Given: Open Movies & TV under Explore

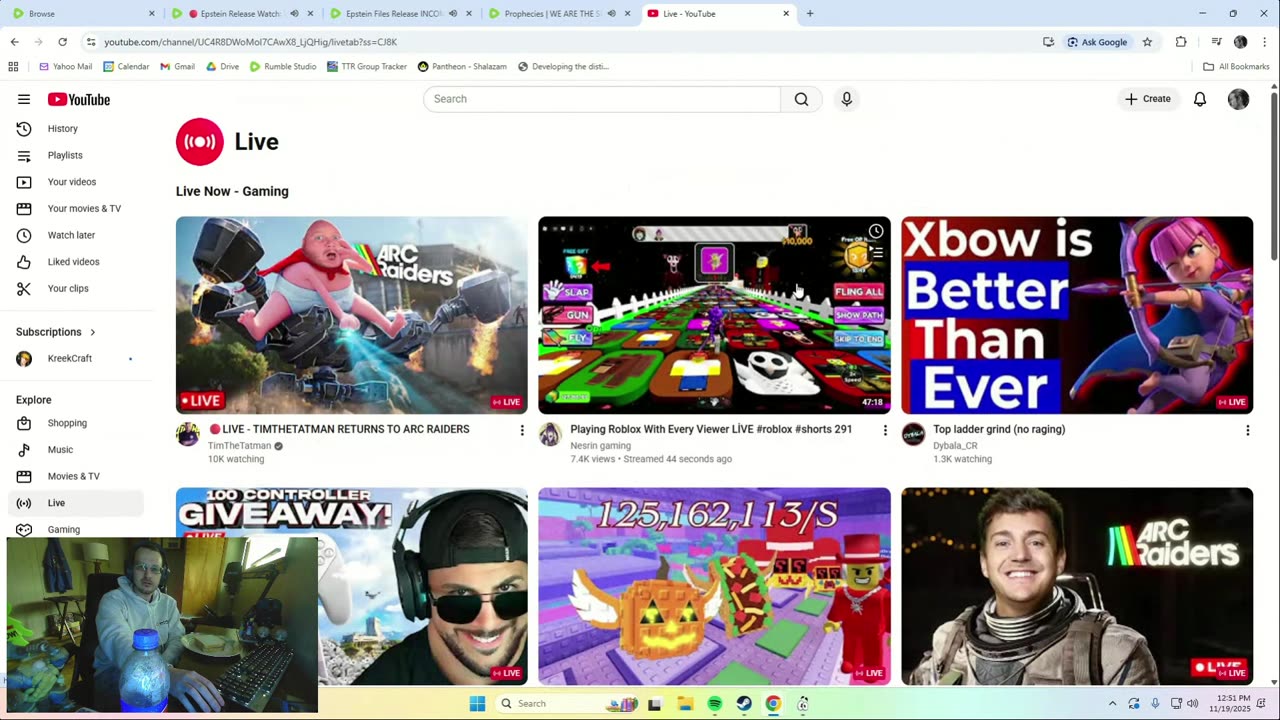Looking at the screenshot, I should tap(72, 476).
